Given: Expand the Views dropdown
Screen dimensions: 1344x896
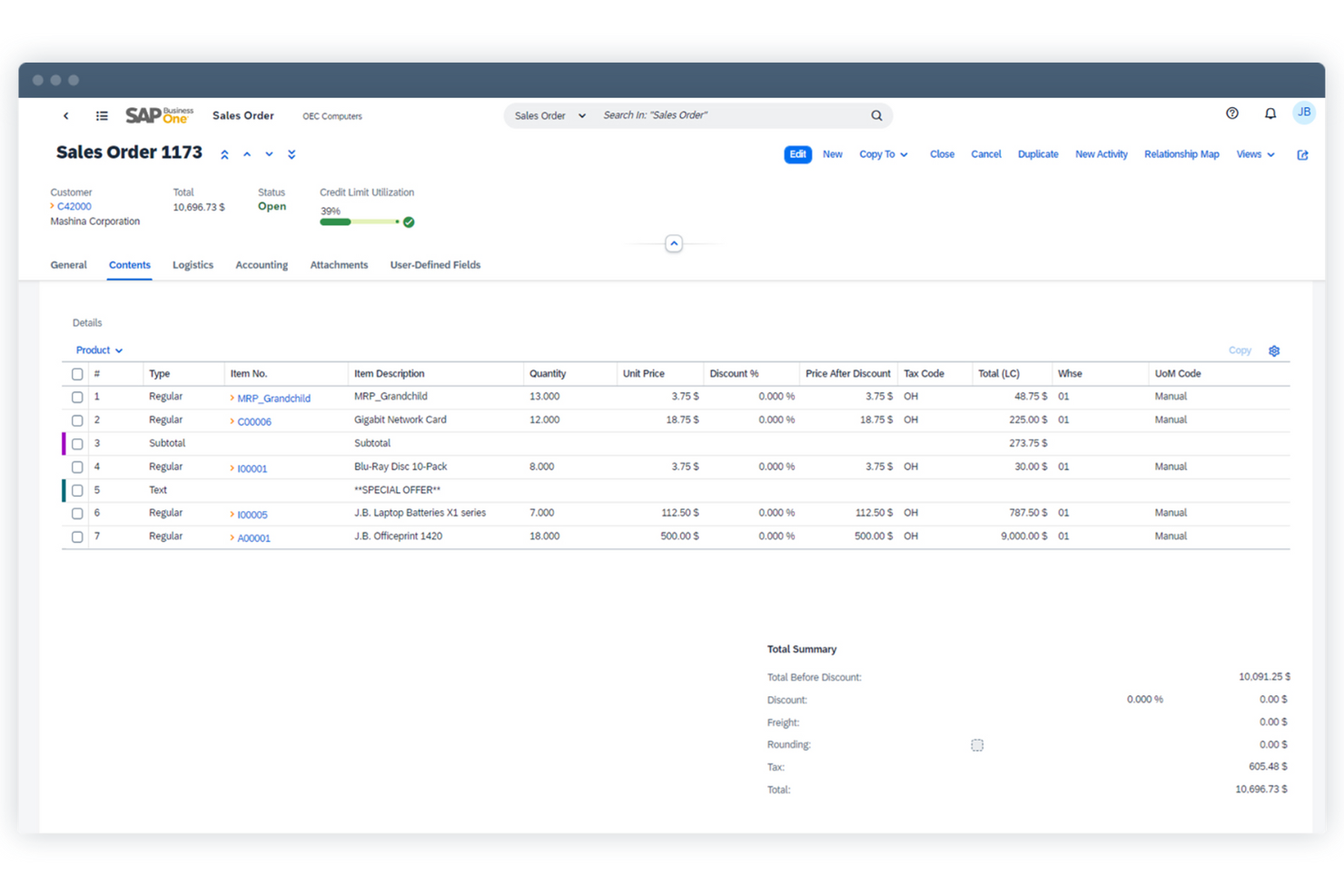Looking at the screenshot, I should (1255, 154).
